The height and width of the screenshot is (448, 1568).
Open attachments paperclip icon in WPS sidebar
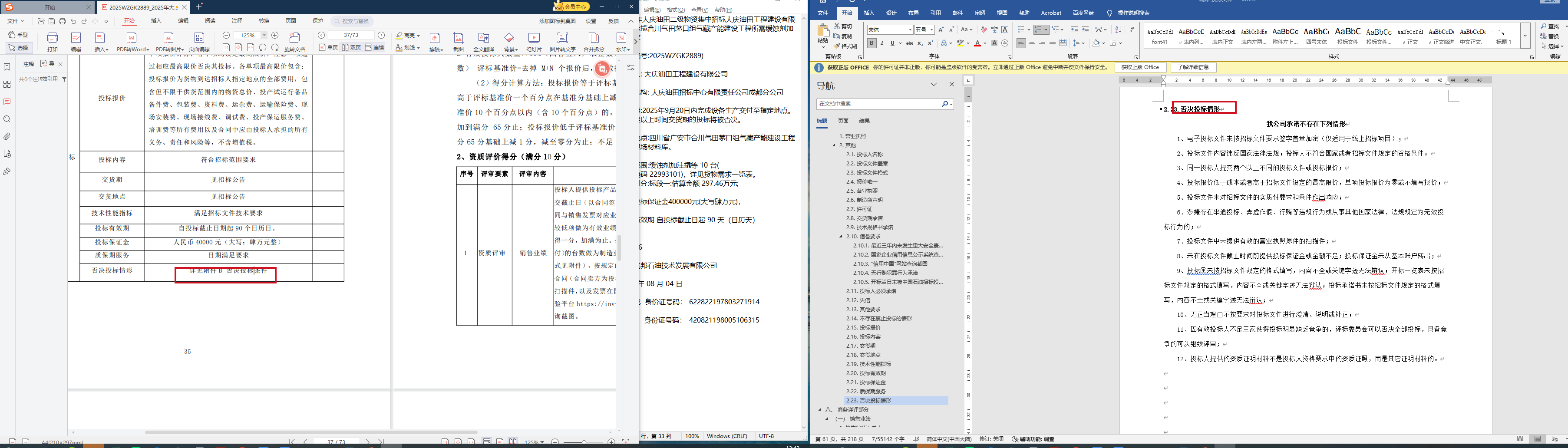coord(7,136)
